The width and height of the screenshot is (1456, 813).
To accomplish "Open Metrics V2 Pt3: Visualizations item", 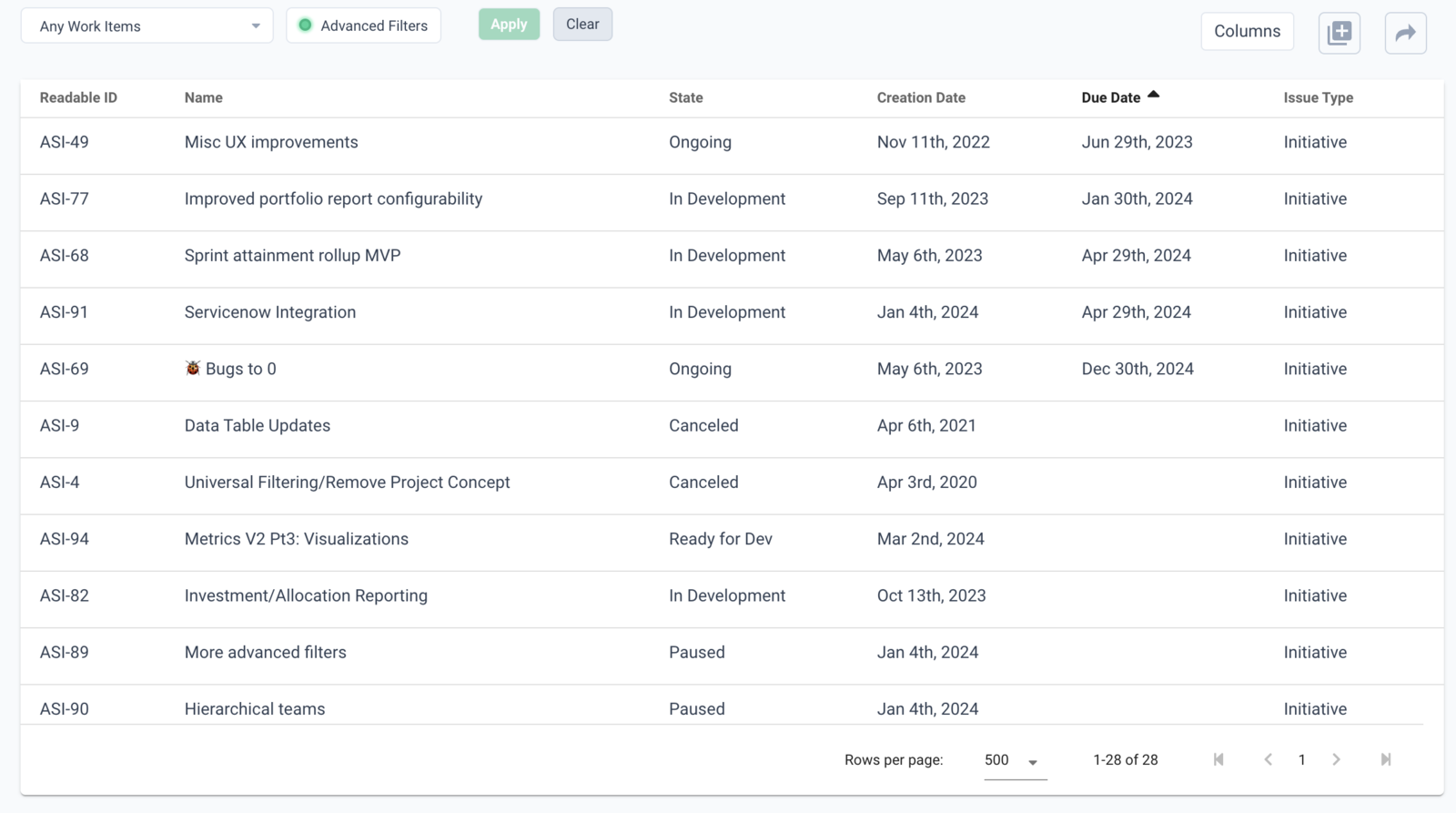I will [297, 539].
